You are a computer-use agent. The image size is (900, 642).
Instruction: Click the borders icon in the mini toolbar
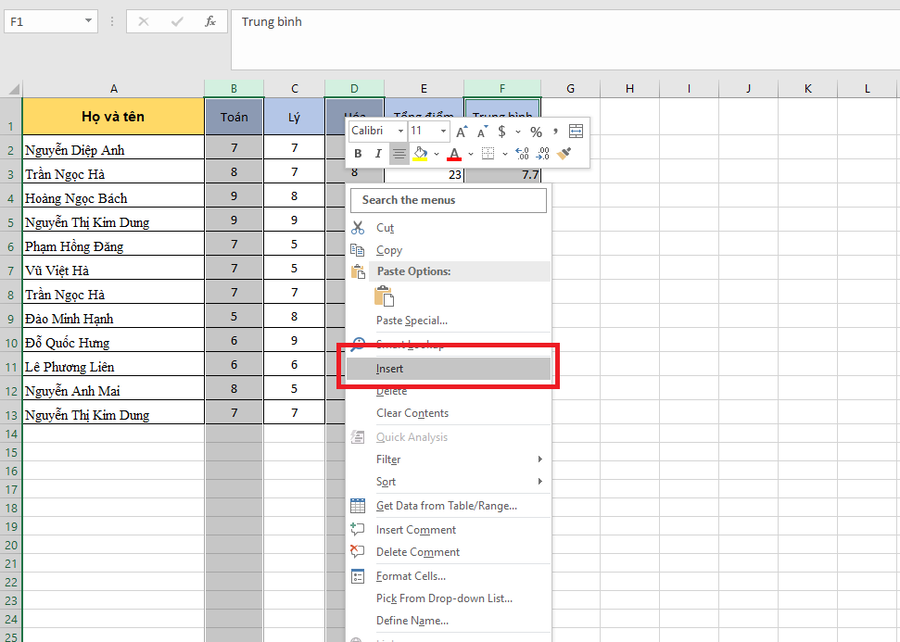[488, 154]
